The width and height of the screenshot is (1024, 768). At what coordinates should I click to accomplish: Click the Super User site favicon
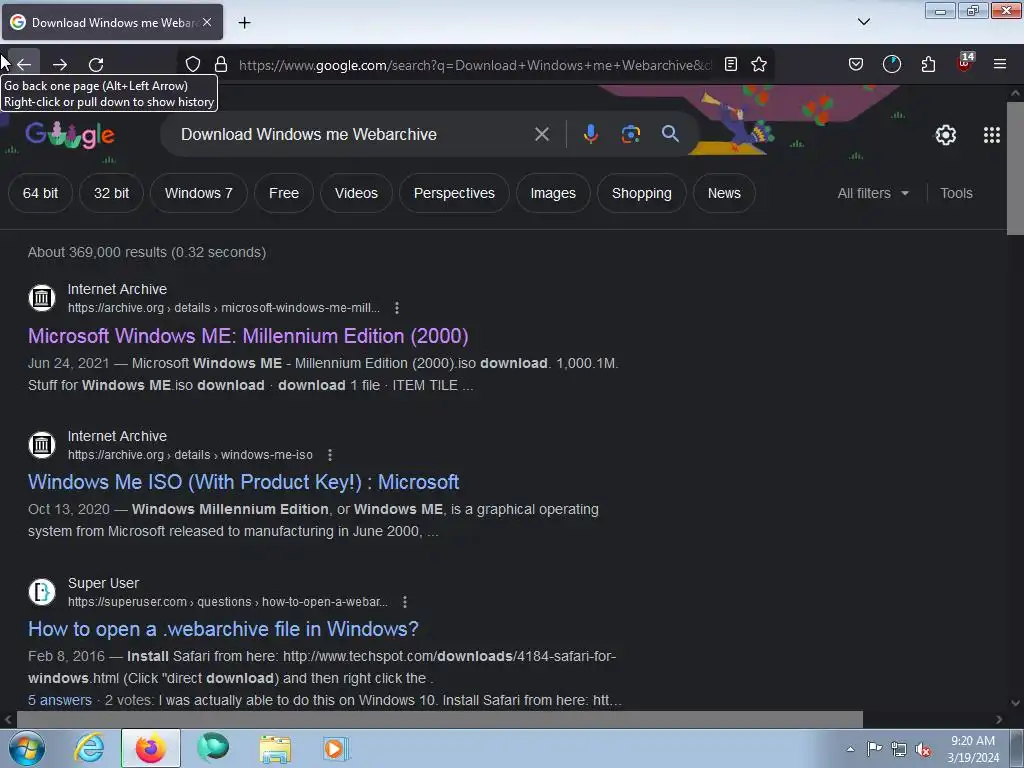tap(42, 592)
